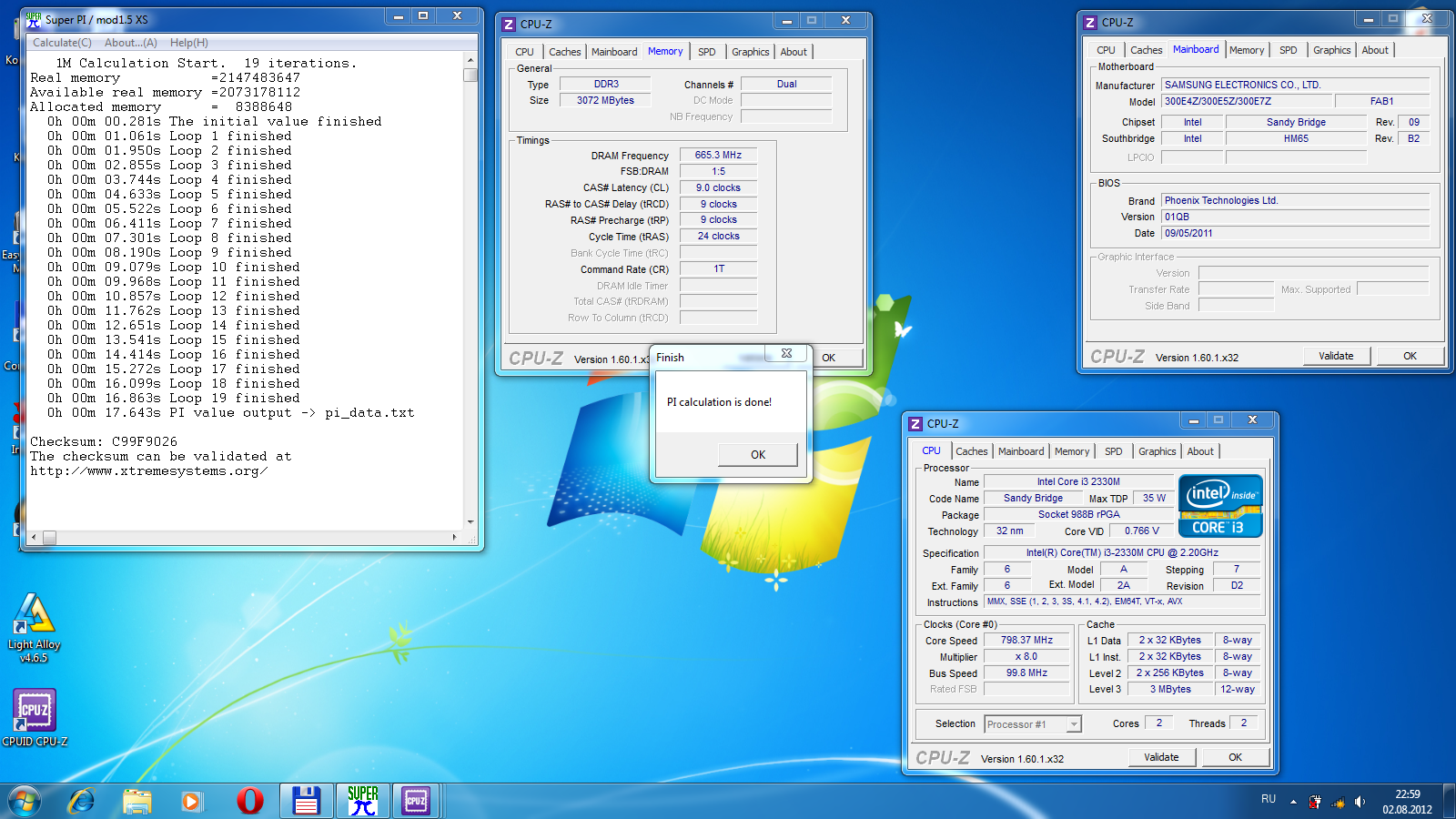
Task: Minimize the Super PI window
Action: (x=398, y=15)
